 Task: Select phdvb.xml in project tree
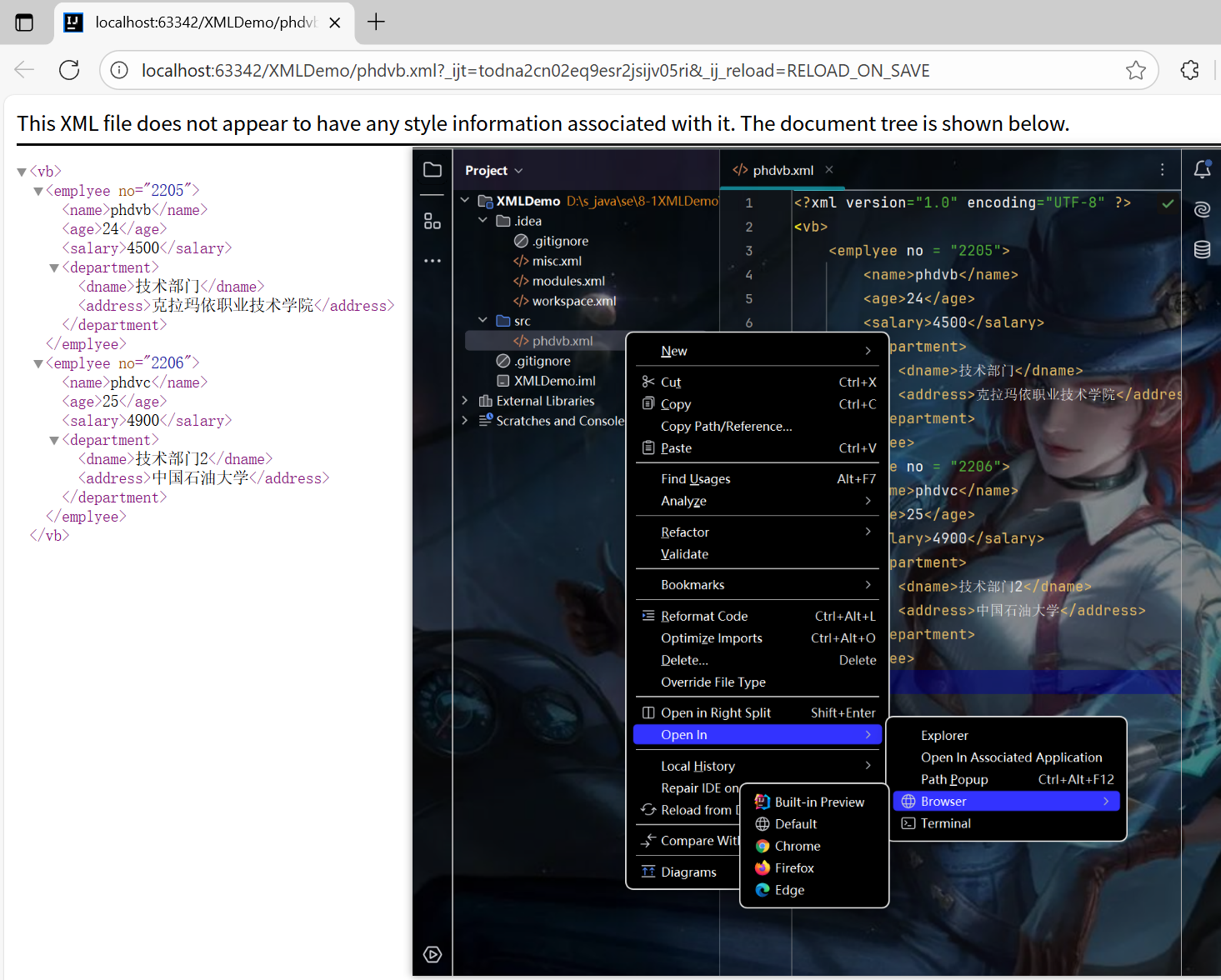coord(553,341)
